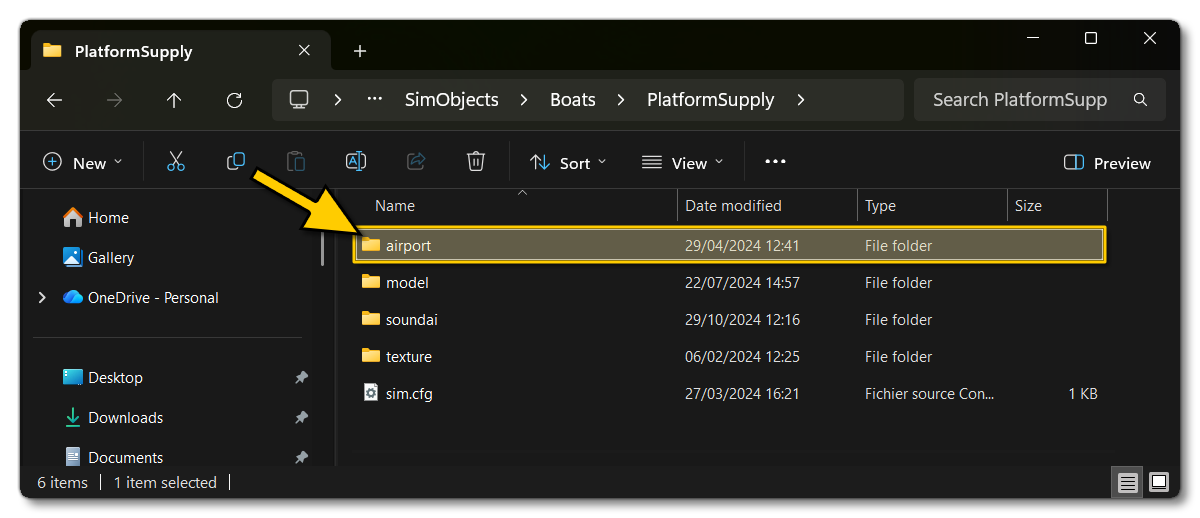Click the Rename icon in toolbar
This screenshot has width=1200, height=518.
pyautogui.click(x=355, y=162)
